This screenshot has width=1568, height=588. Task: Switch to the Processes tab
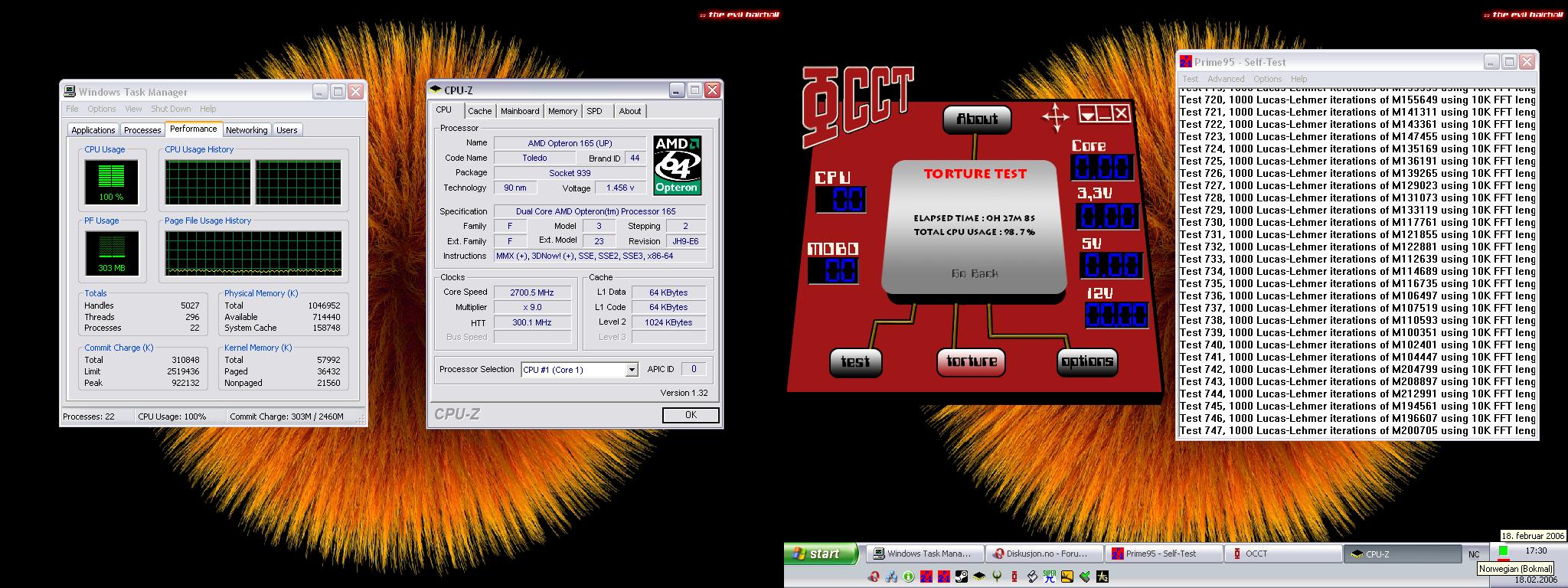pos(142,130)
